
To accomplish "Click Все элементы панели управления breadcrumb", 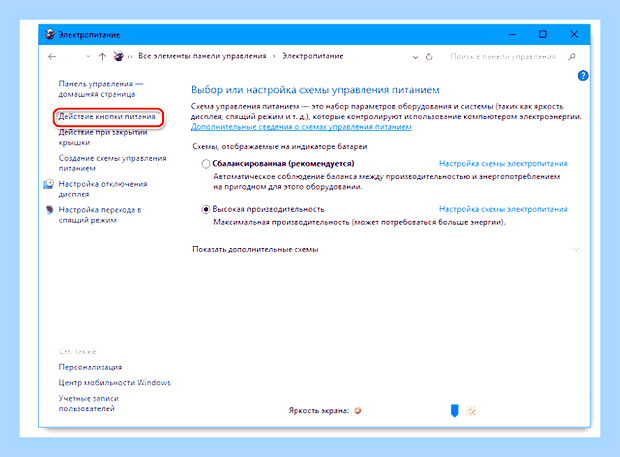I will [x=202, y=56].
